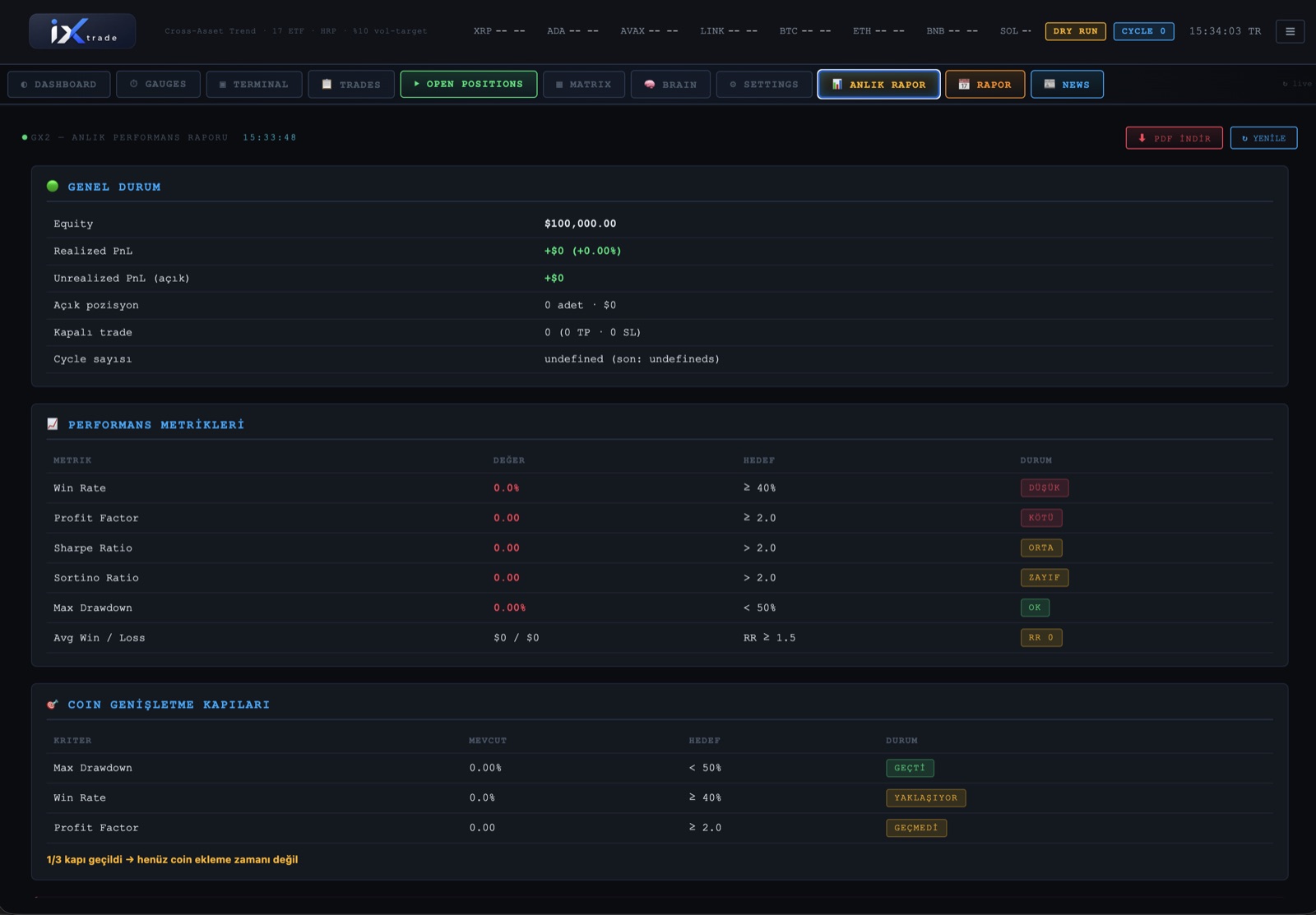Click the Sharpe Ratio metric label
Screen dimensions: 1316x915
93,548
